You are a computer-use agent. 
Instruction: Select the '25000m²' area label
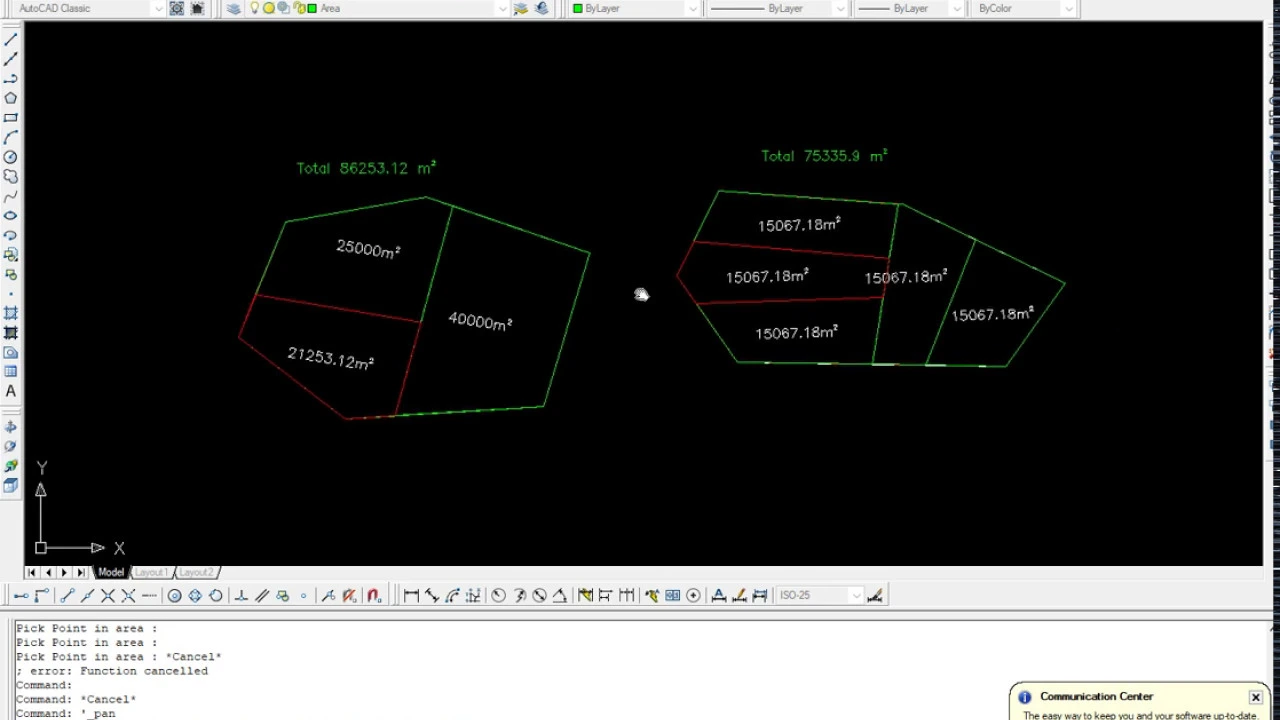pos(368,249)
